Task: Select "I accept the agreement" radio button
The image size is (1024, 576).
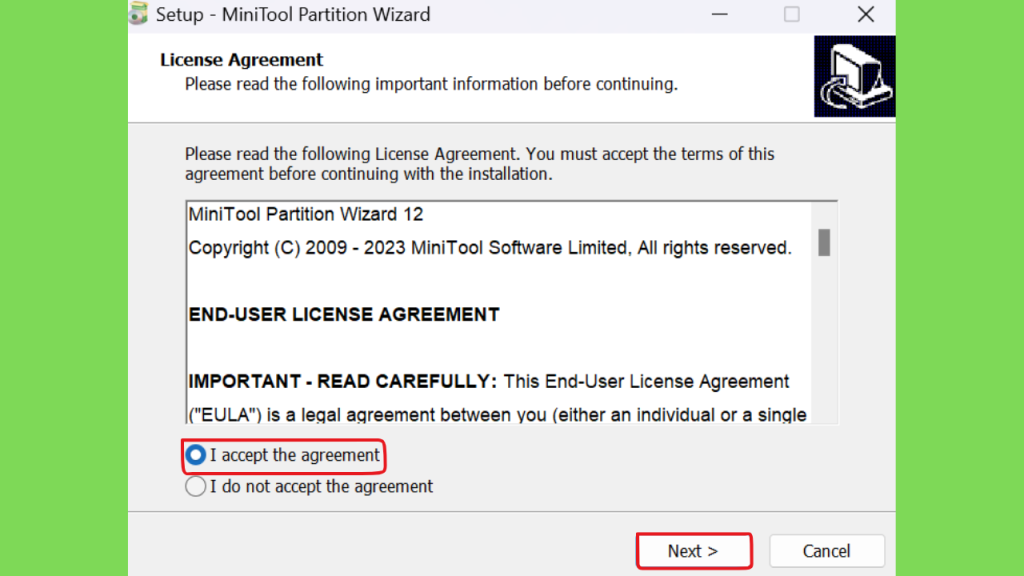Action: click(195, 455)
